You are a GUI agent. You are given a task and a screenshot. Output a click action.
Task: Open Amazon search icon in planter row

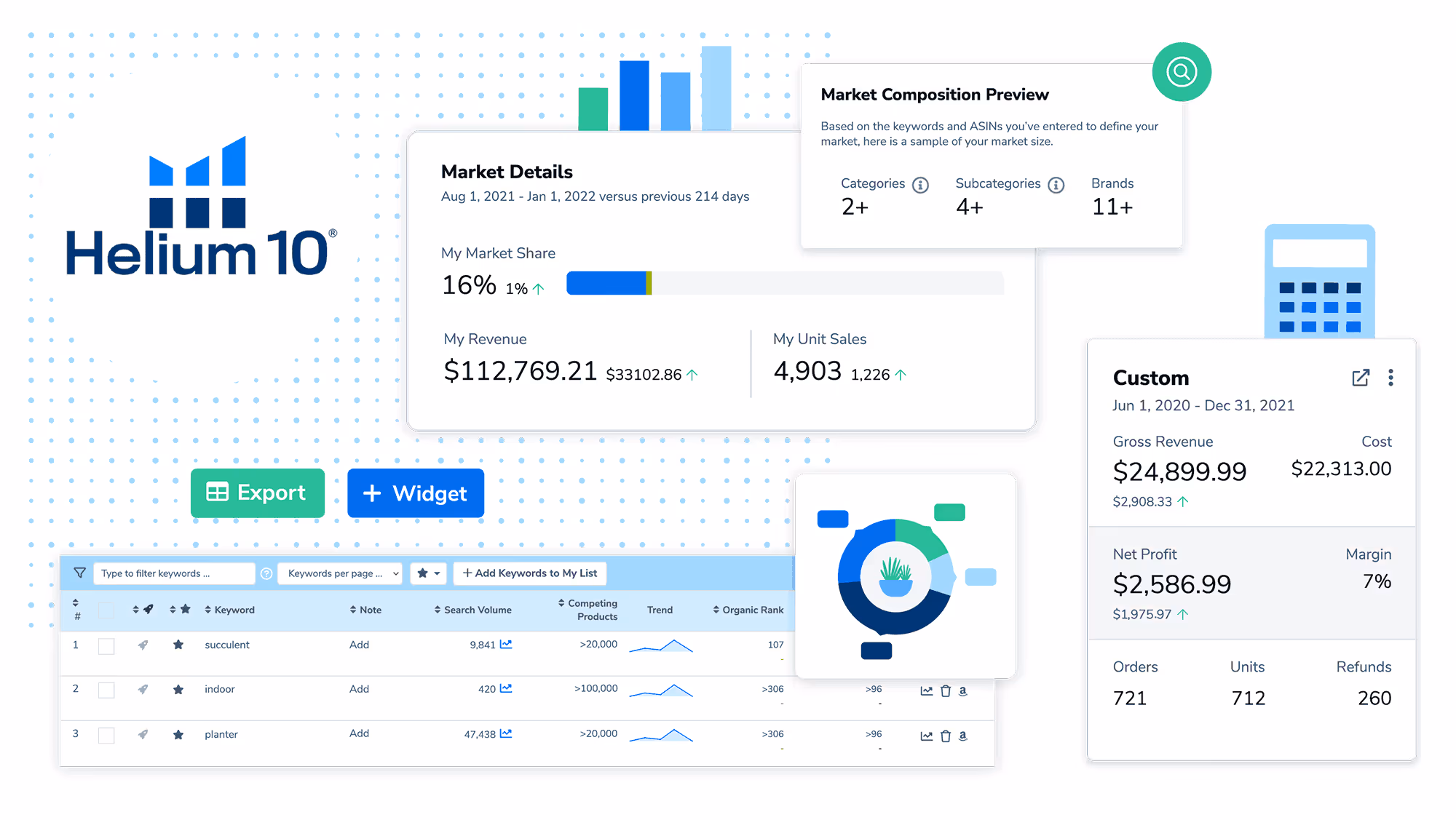point(963,736)
